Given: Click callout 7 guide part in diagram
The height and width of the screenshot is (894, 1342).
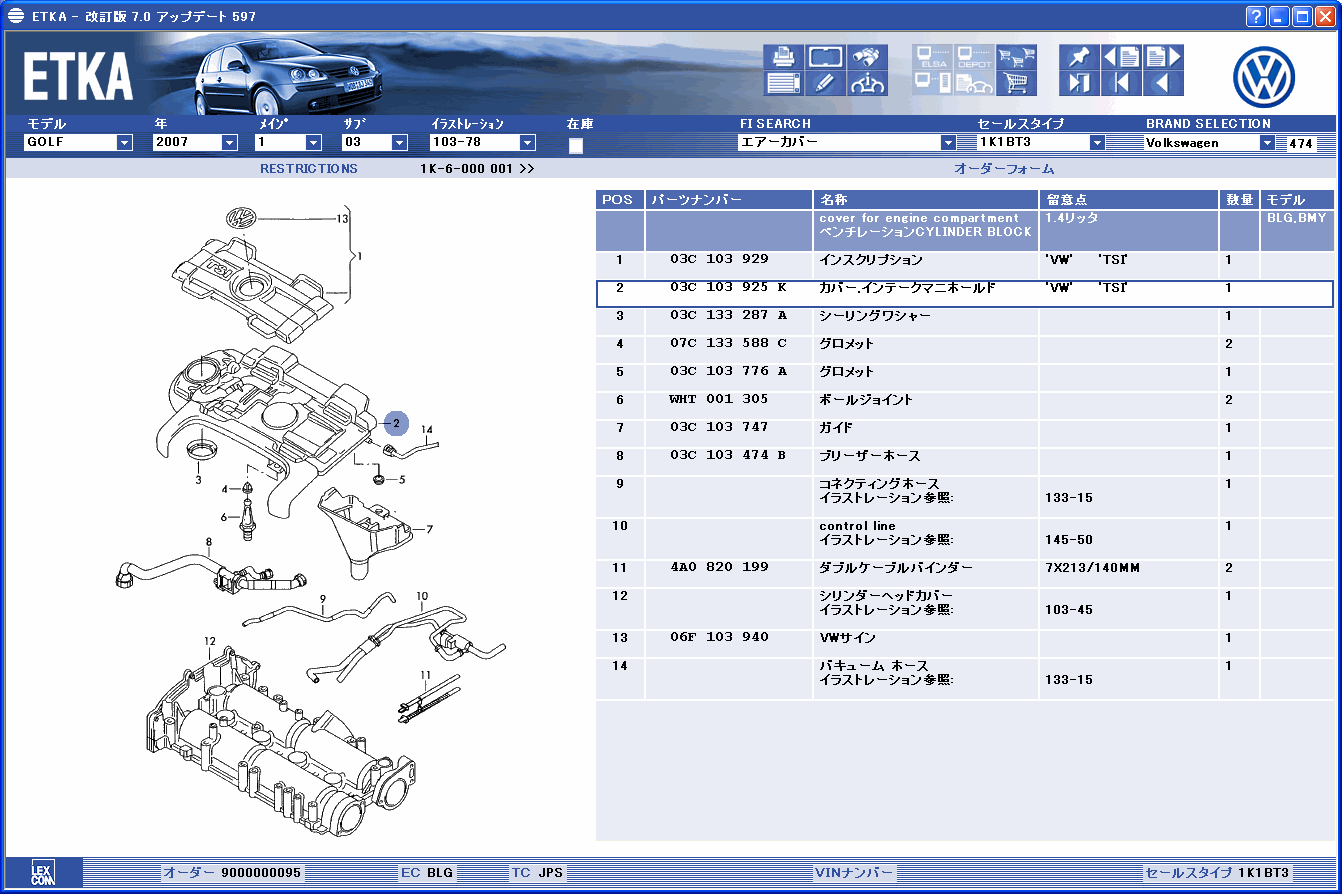Looking at the screenshot, I should point(429,529).
